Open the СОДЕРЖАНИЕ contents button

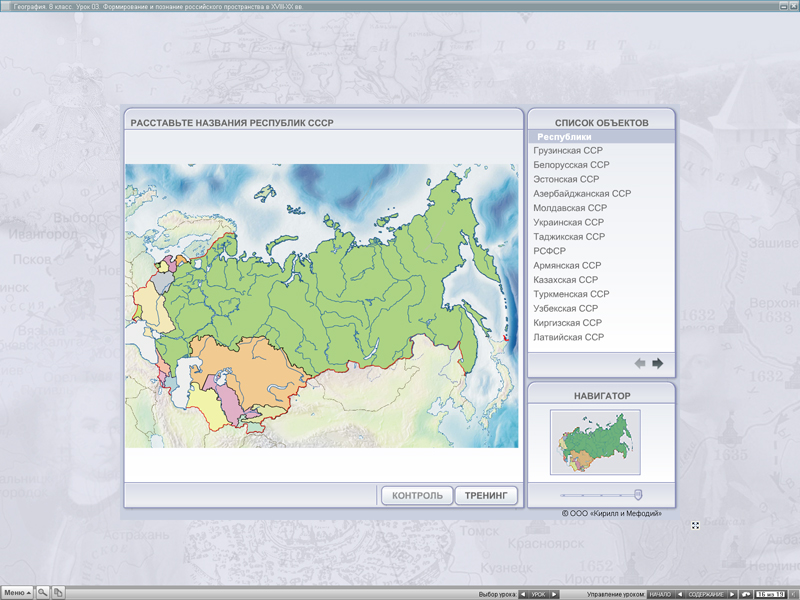(706, 594)
